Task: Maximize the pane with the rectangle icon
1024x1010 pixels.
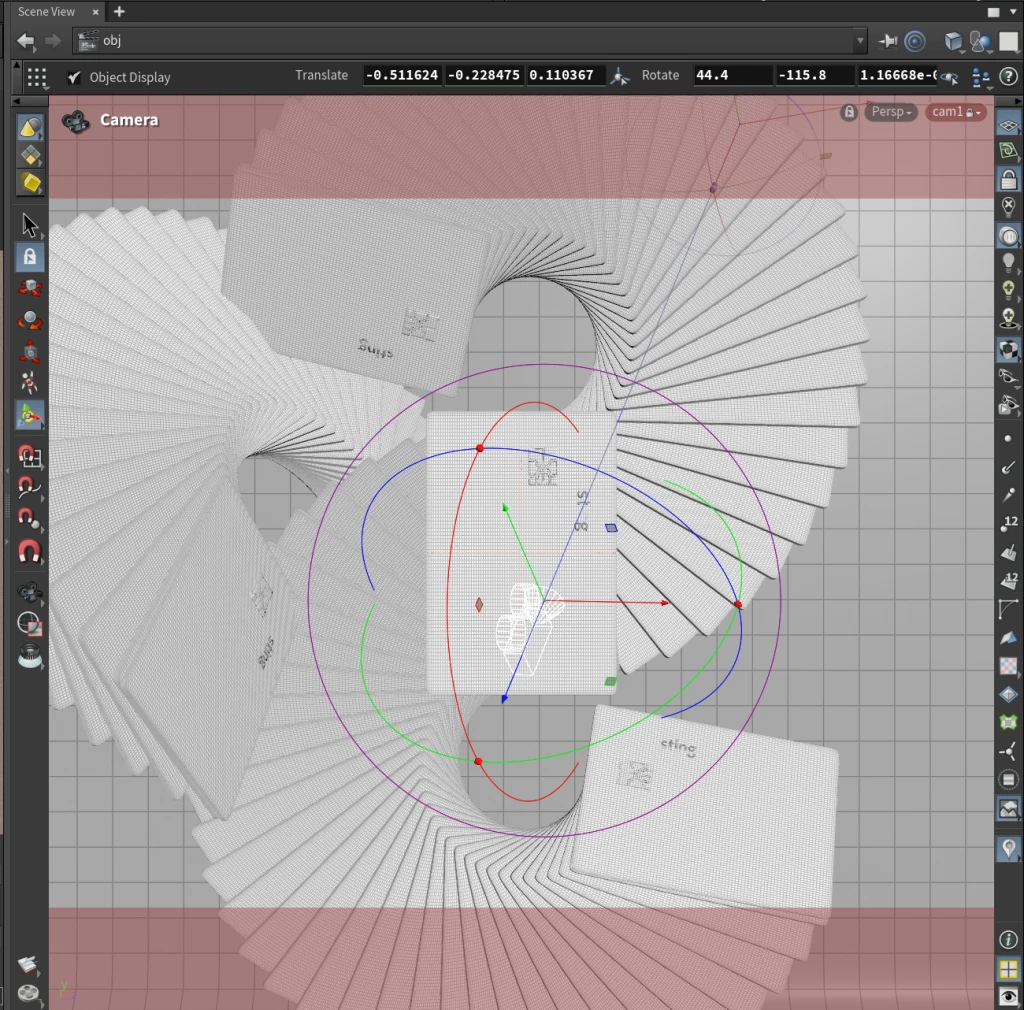Action: point(994,12)
